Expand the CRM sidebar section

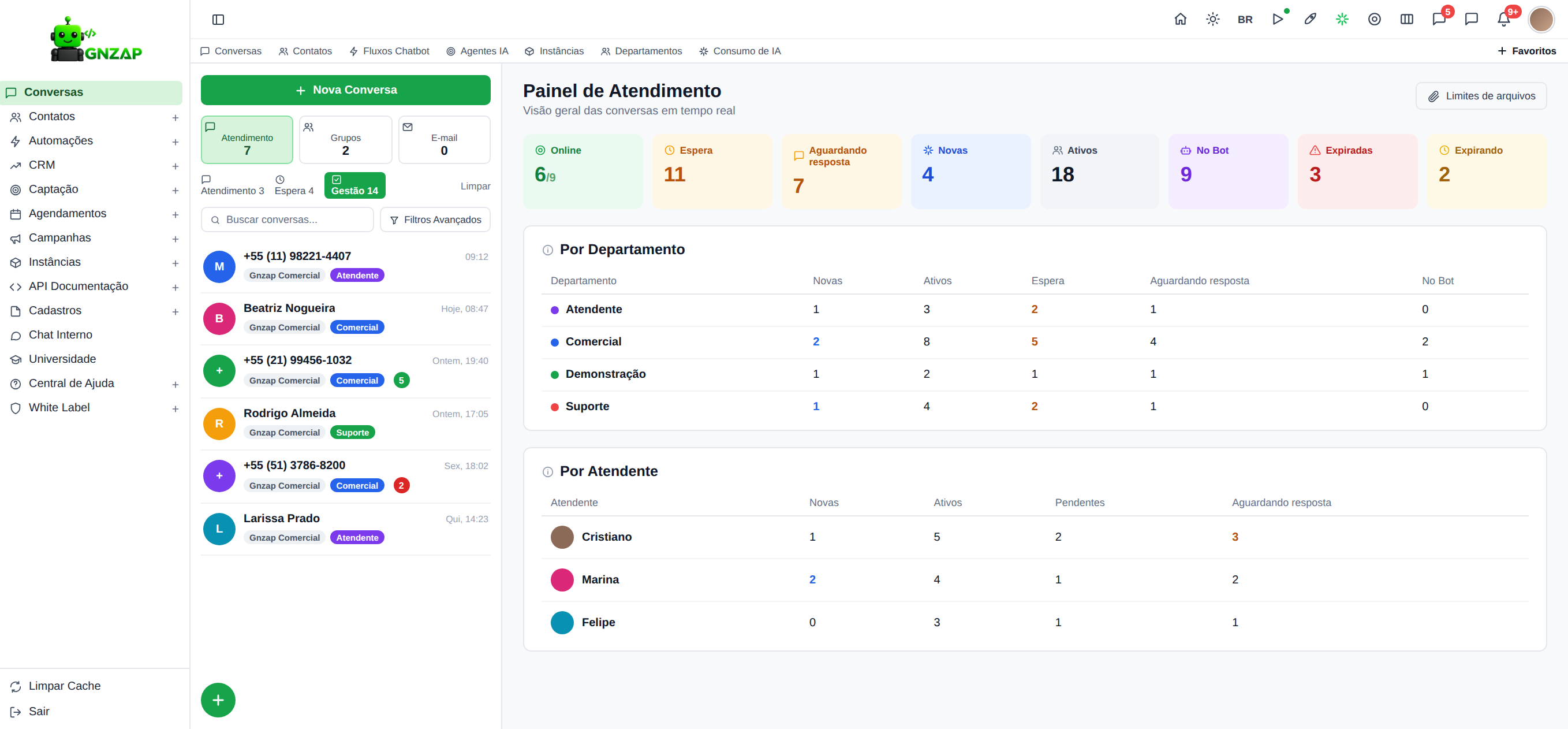pos(176,166)
